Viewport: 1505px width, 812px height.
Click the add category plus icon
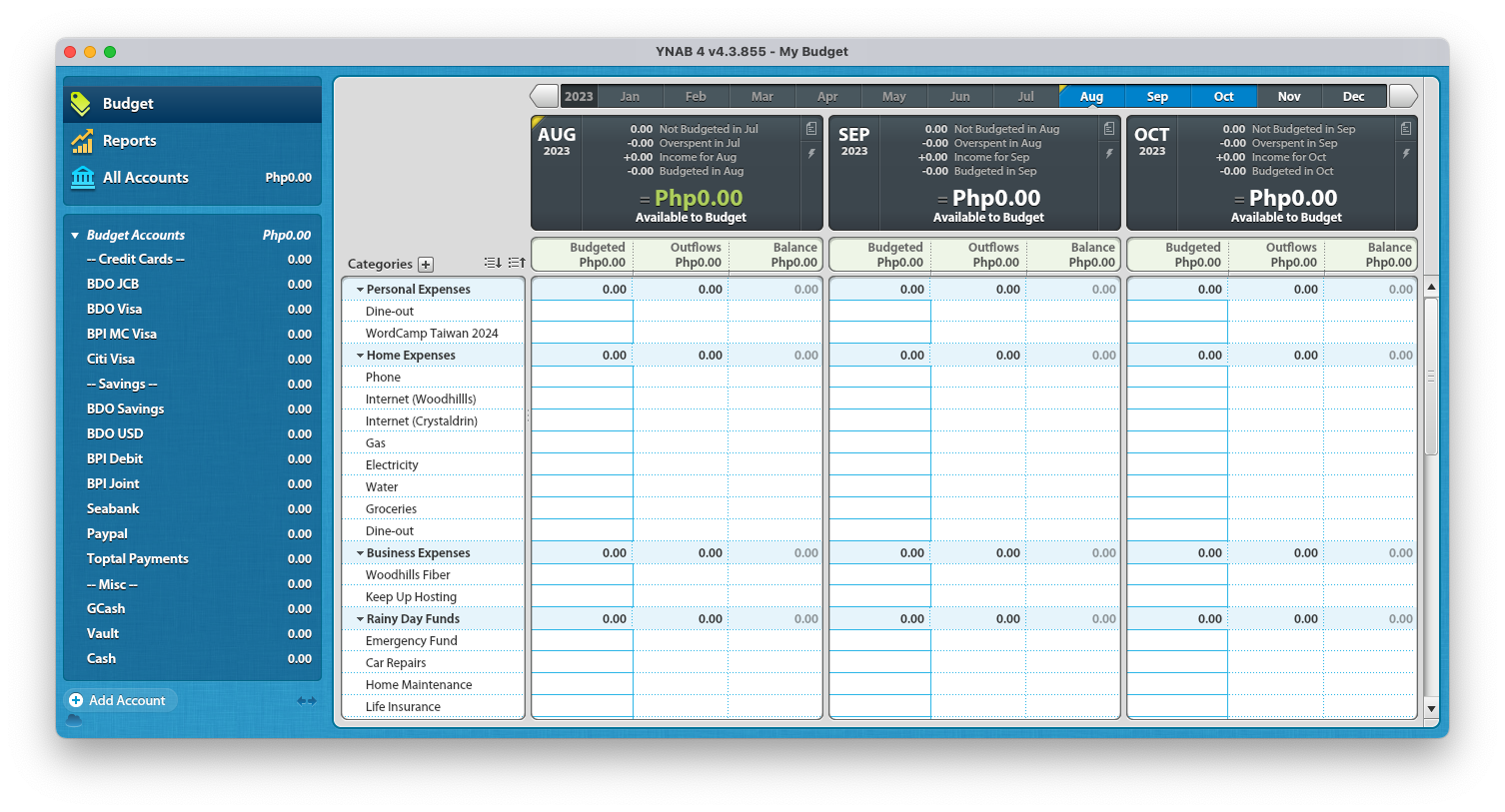click(426, 265)
